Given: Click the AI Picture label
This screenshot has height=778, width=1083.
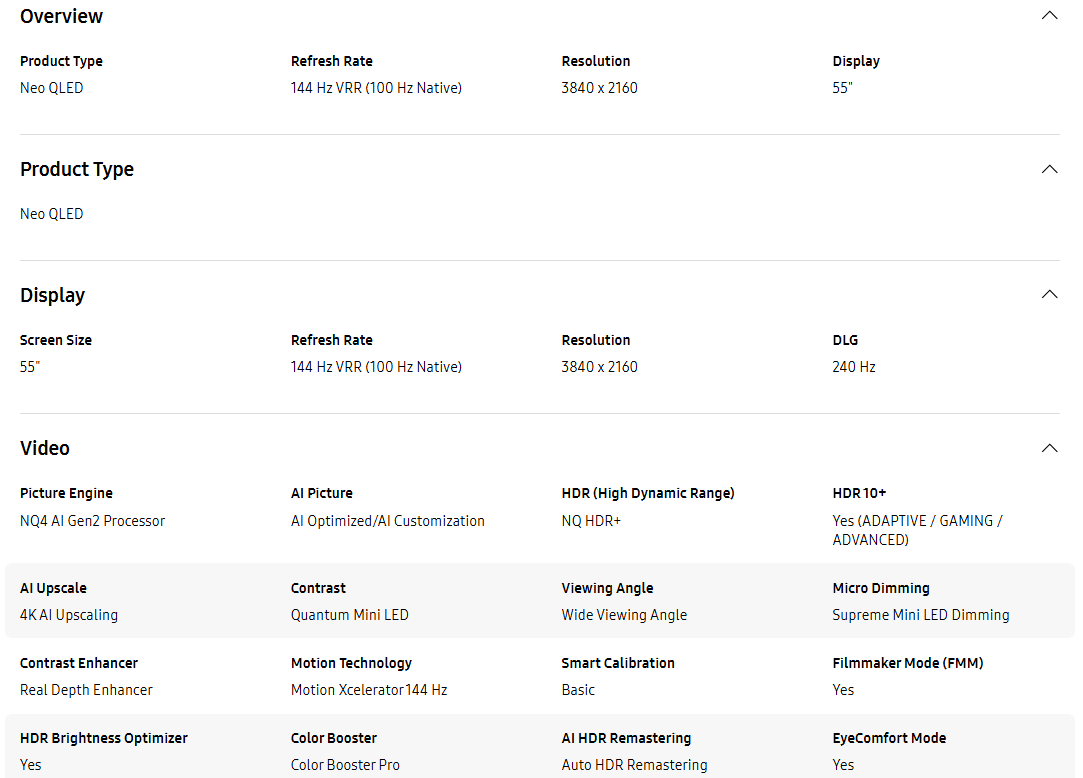Looking at the screenshot, I should click(x=322, y=493).
